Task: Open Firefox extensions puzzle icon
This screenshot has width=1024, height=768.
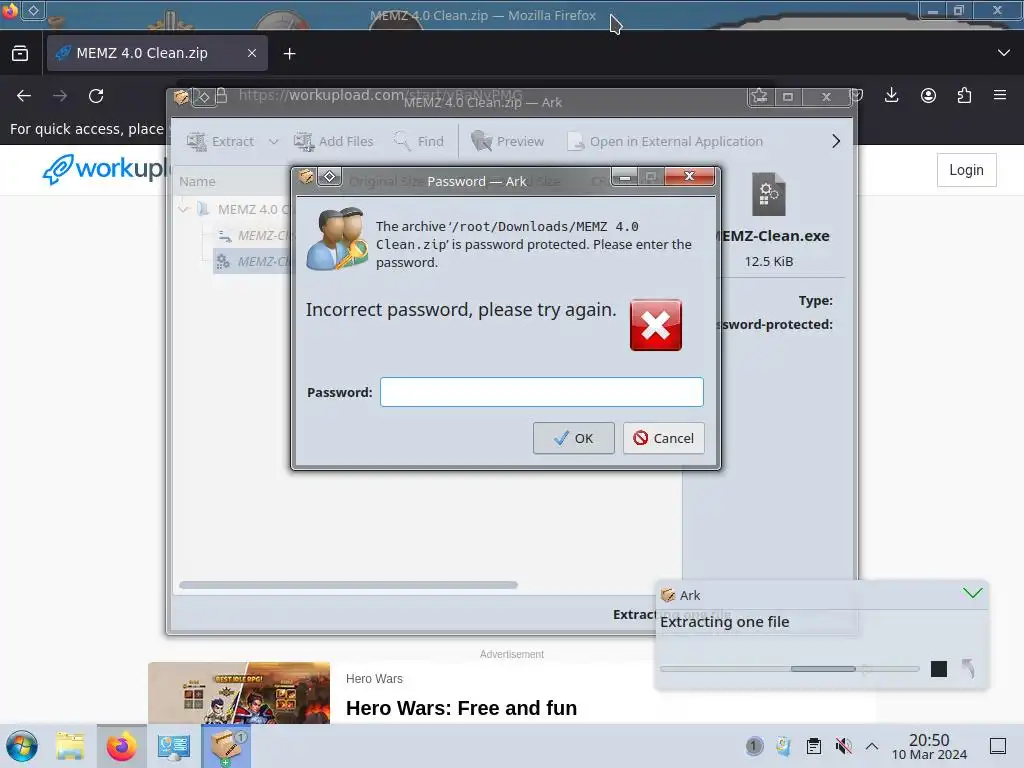Action: pos(964,95)
